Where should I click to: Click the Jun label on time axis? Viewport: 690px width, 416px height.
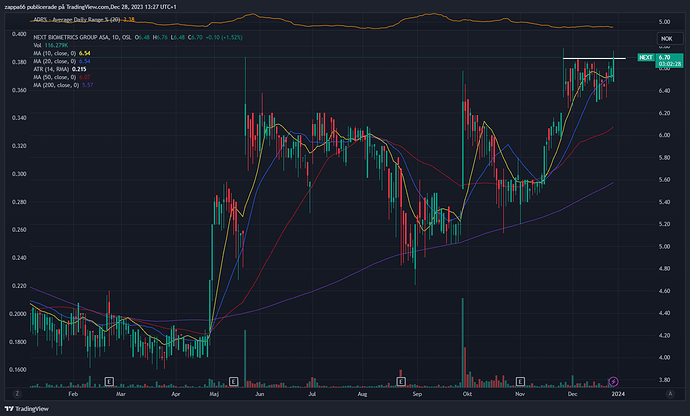[260, 394]
